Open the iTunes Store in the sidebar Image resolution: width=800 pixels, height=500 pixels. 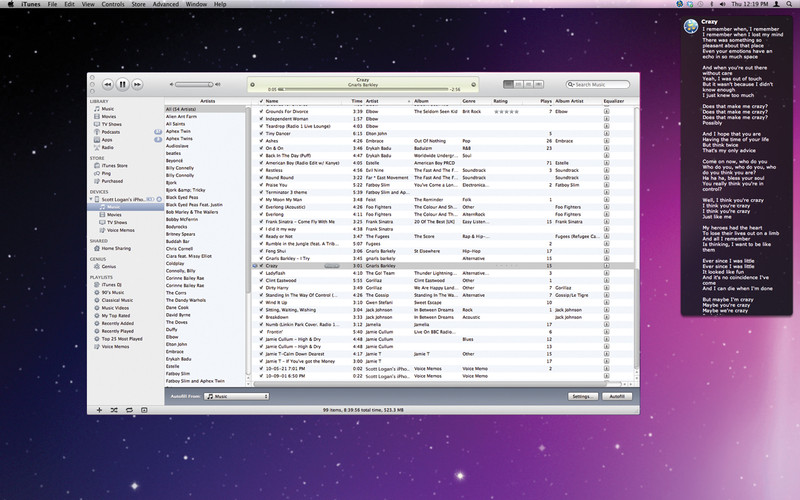pyautogui.click(x=115, y=165)
